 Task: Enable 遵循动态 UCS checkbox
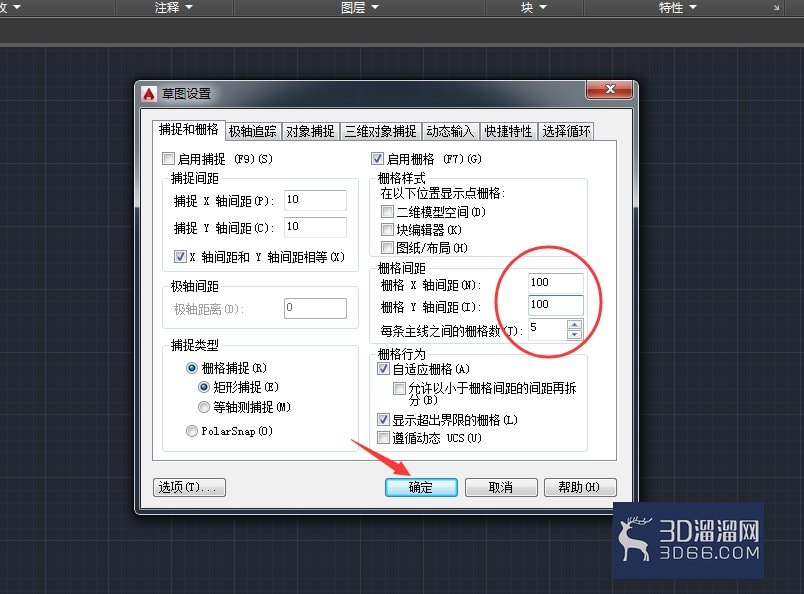coord(384,438)
